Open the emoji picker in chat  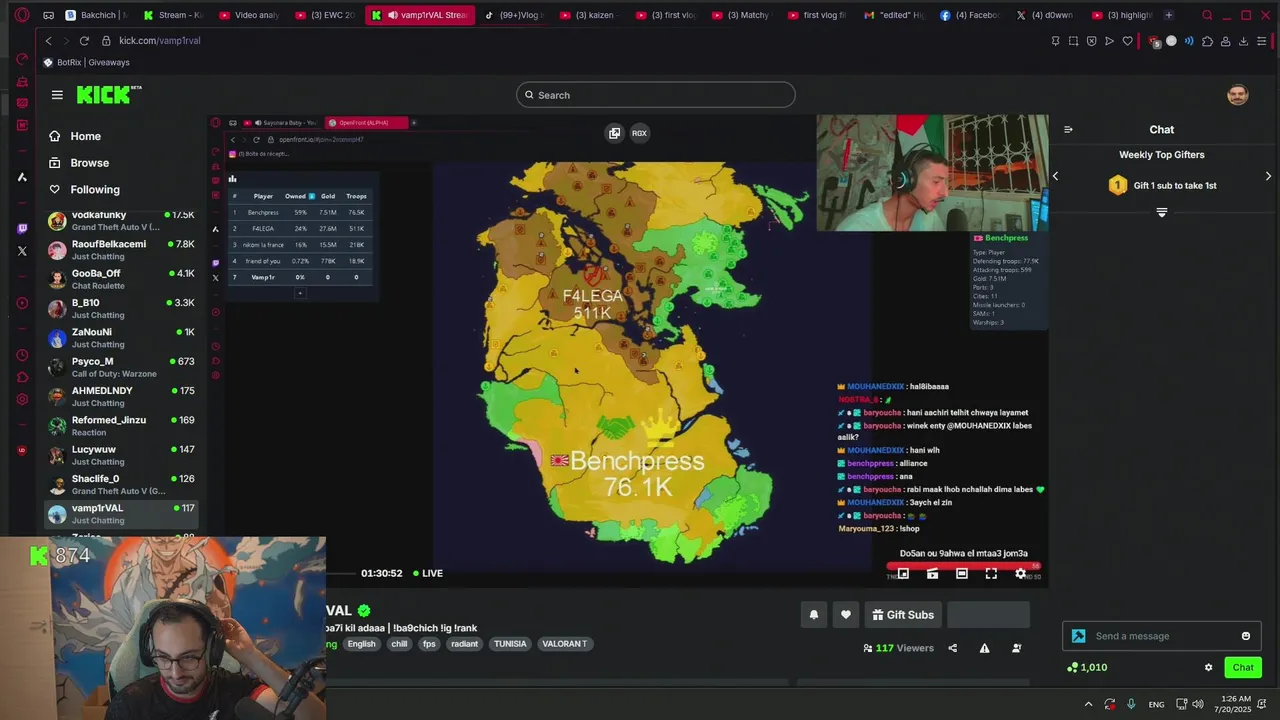click(x=1246, y=636)
